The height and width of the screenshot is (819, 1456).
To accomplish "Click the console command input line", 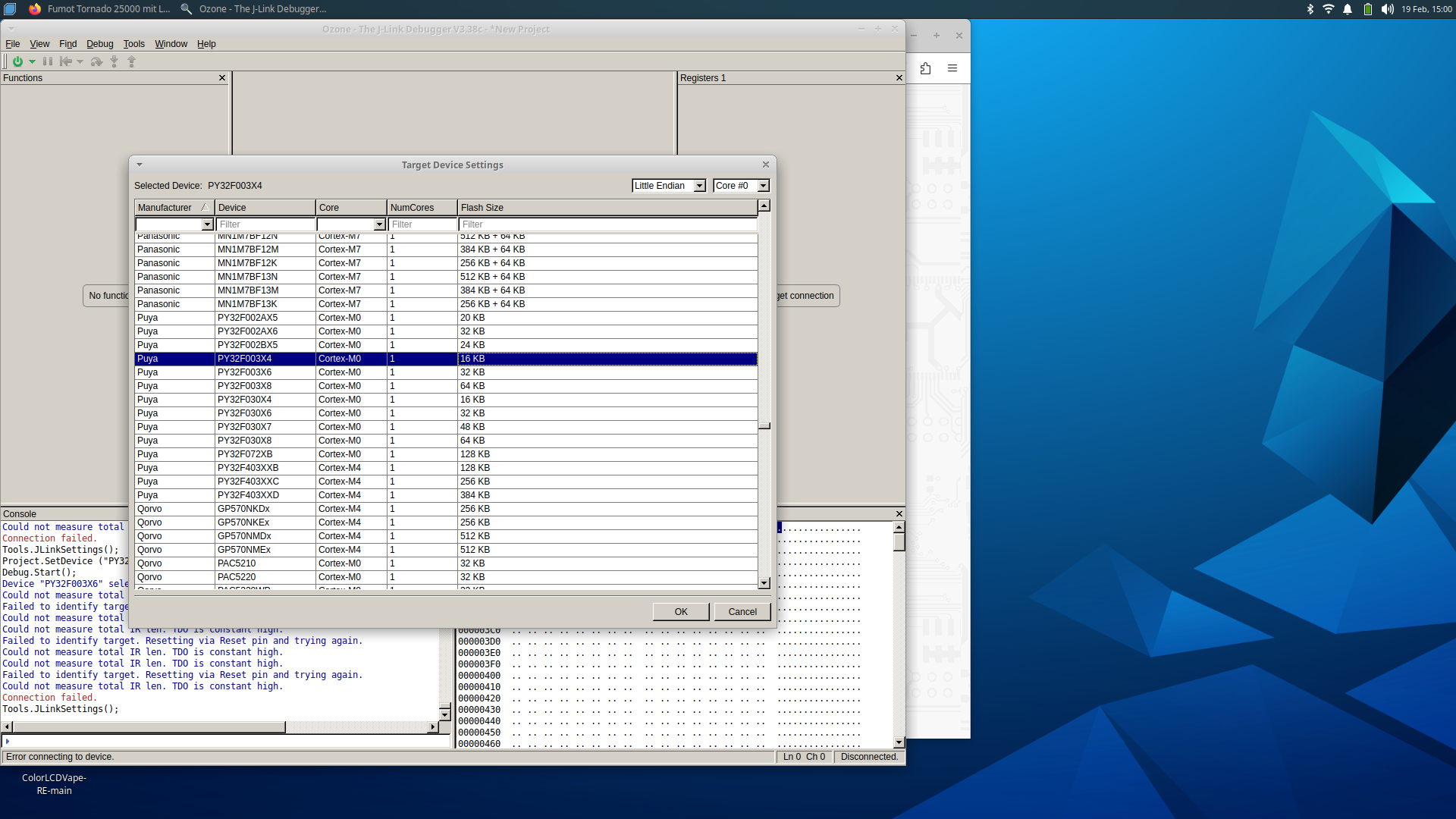I will click(227, 742).
